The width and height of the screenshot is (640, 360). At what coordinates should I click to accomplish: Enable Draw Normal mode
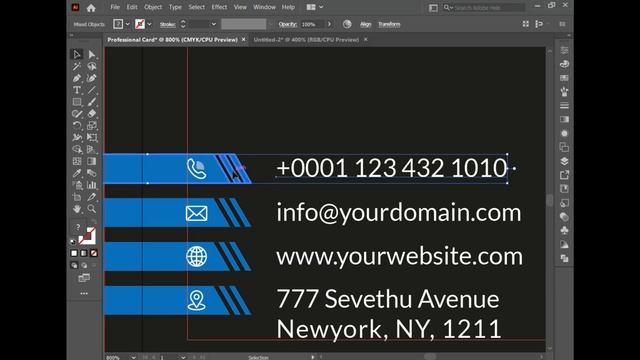pos(74,265)
